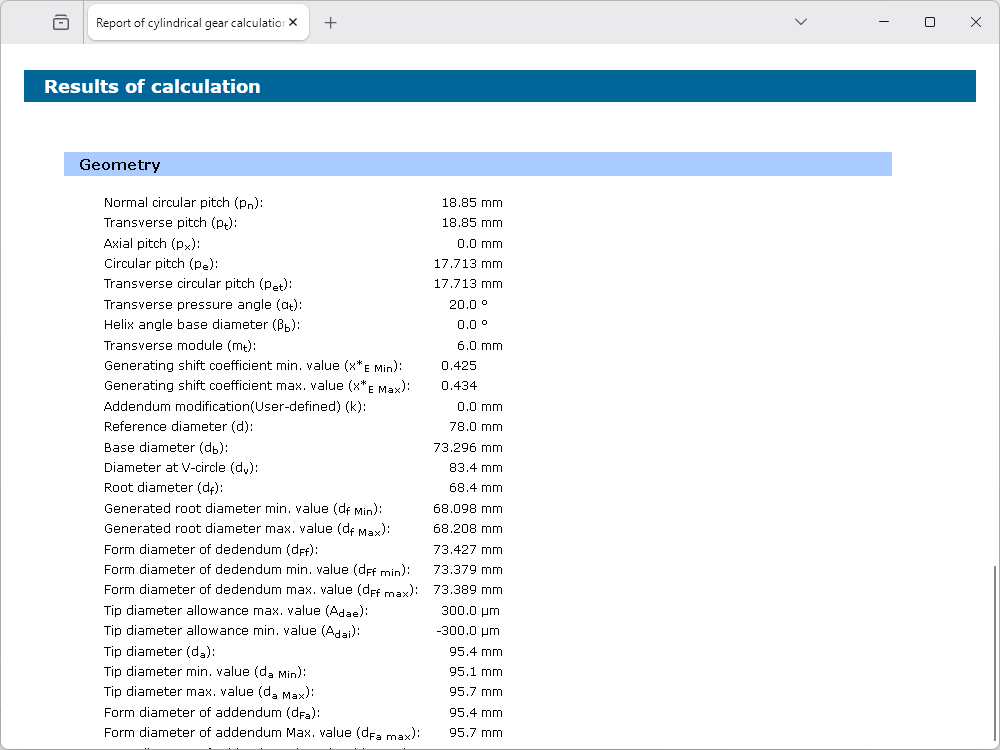1000x750 pixels.
Task: Click the Root diameter value 68.4 mm
Action: 475,488
